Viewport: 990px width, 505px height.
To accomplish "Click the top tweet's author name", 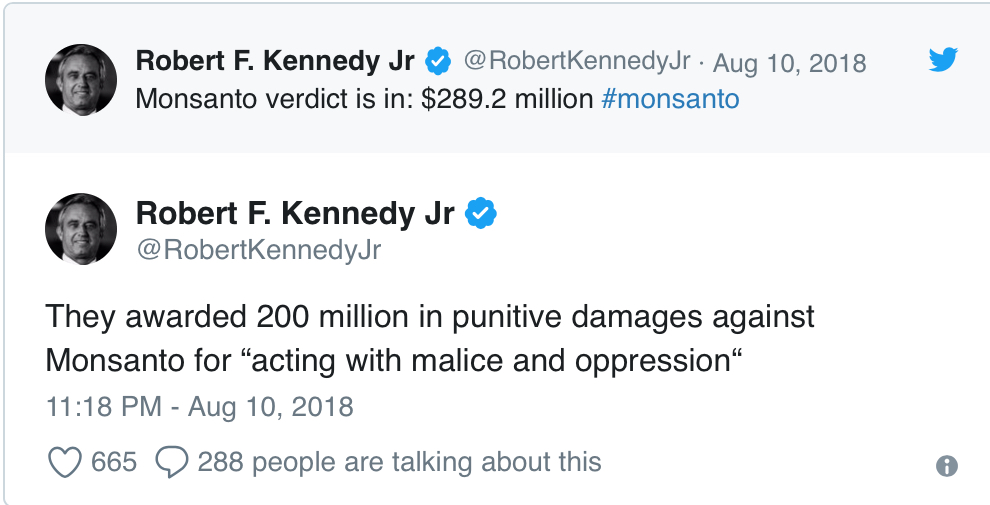I will 275,61.
